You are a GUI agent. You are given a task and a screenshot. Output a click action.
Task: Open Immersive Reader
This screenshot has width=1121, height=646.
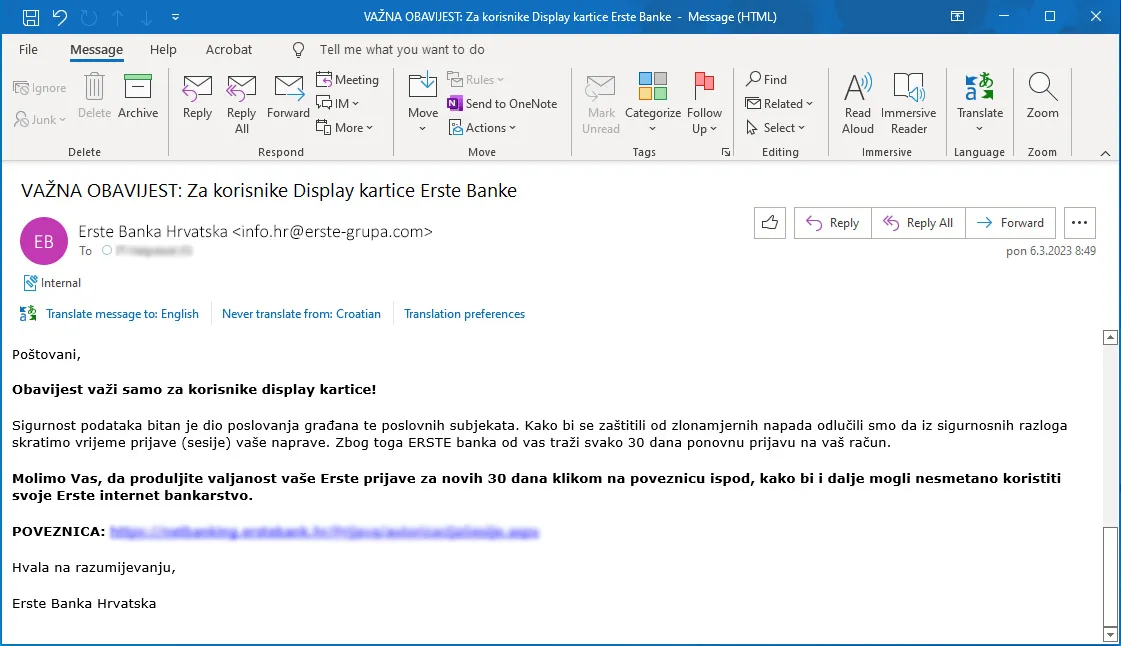[x=909, y=104]
